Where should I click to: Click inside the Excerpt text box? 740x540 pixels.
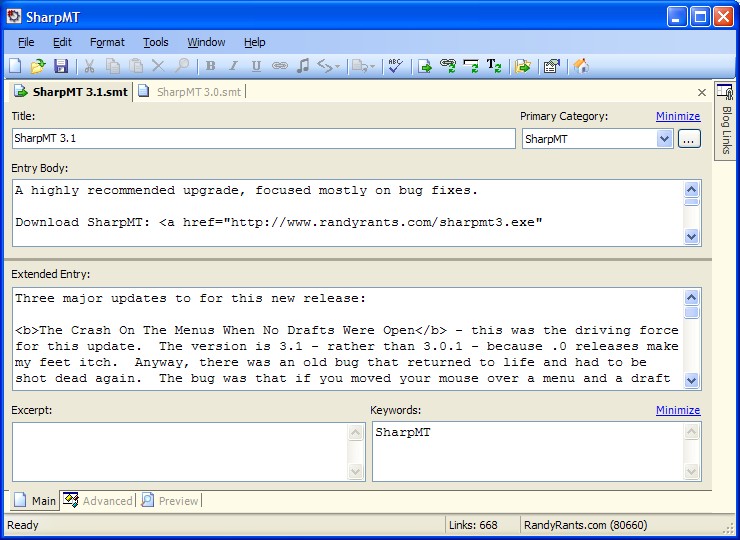point(180,452)
